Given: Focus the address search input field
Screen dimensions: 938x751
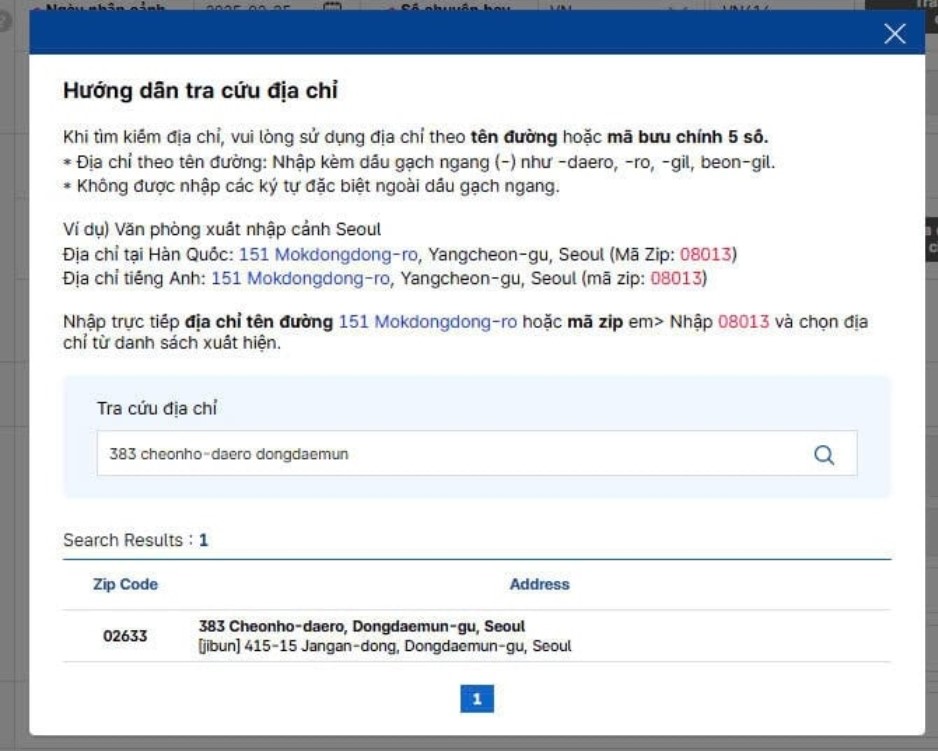Looking at the screenshot, I should tap(450, 454).
